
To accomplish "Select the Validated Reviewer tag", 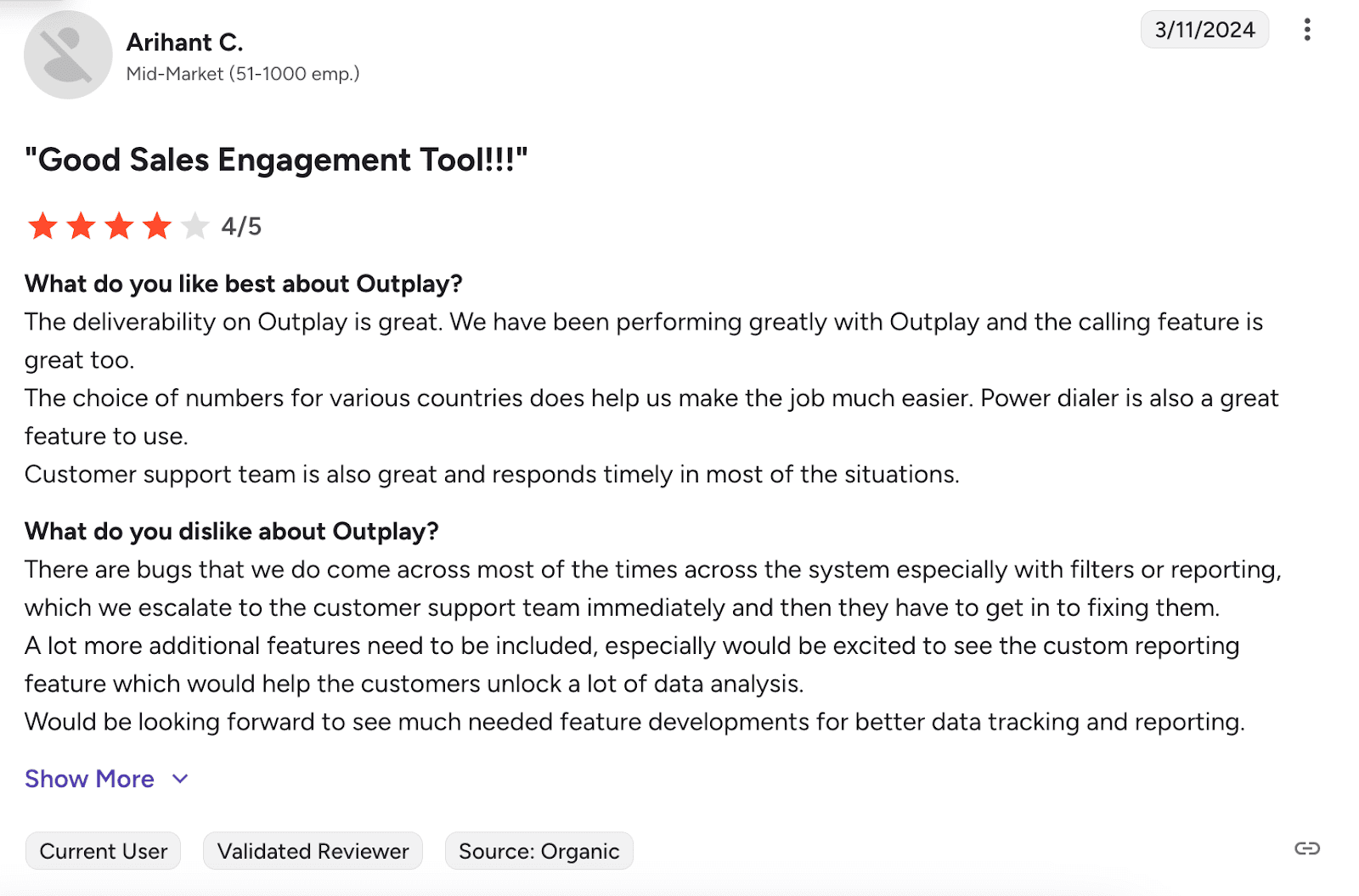I will click(x=313, y=851).
